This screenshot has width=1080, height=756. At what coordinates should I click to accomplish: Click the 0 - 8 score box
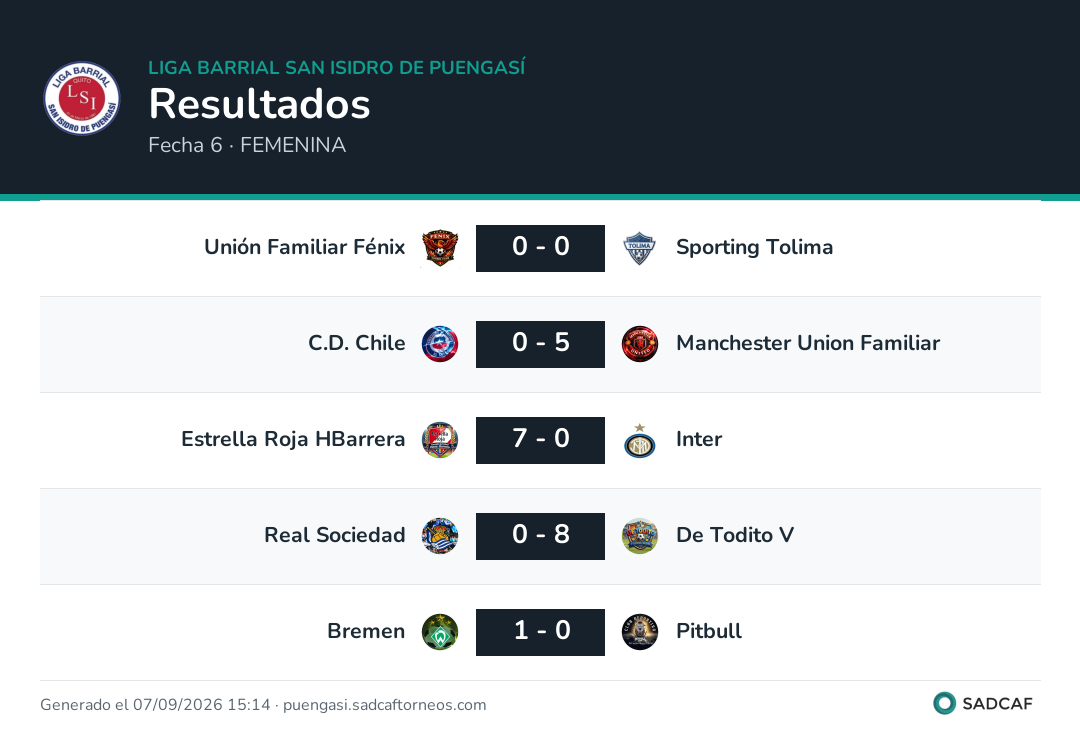pyautogui.click(x=541, y=536)
